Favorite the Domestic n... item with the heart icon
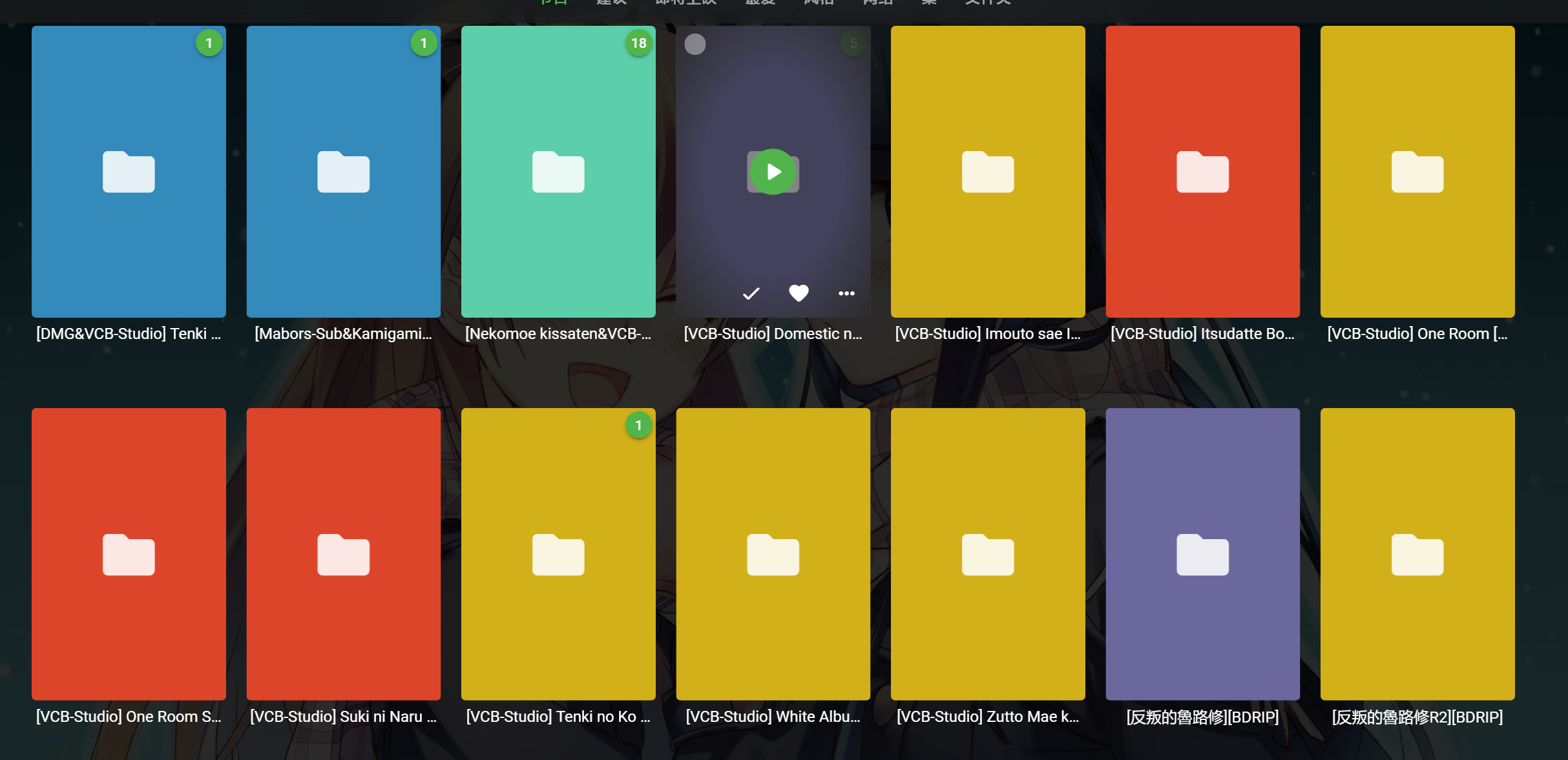Image resolution: width=1568 pixels, height=760 pixels. [799, 293]
